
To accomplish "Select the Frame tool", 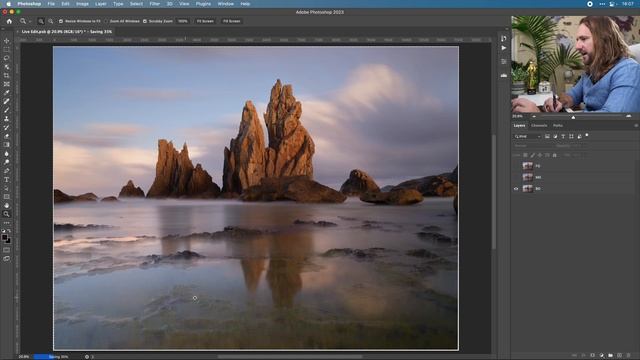I will tap(7, 84).
